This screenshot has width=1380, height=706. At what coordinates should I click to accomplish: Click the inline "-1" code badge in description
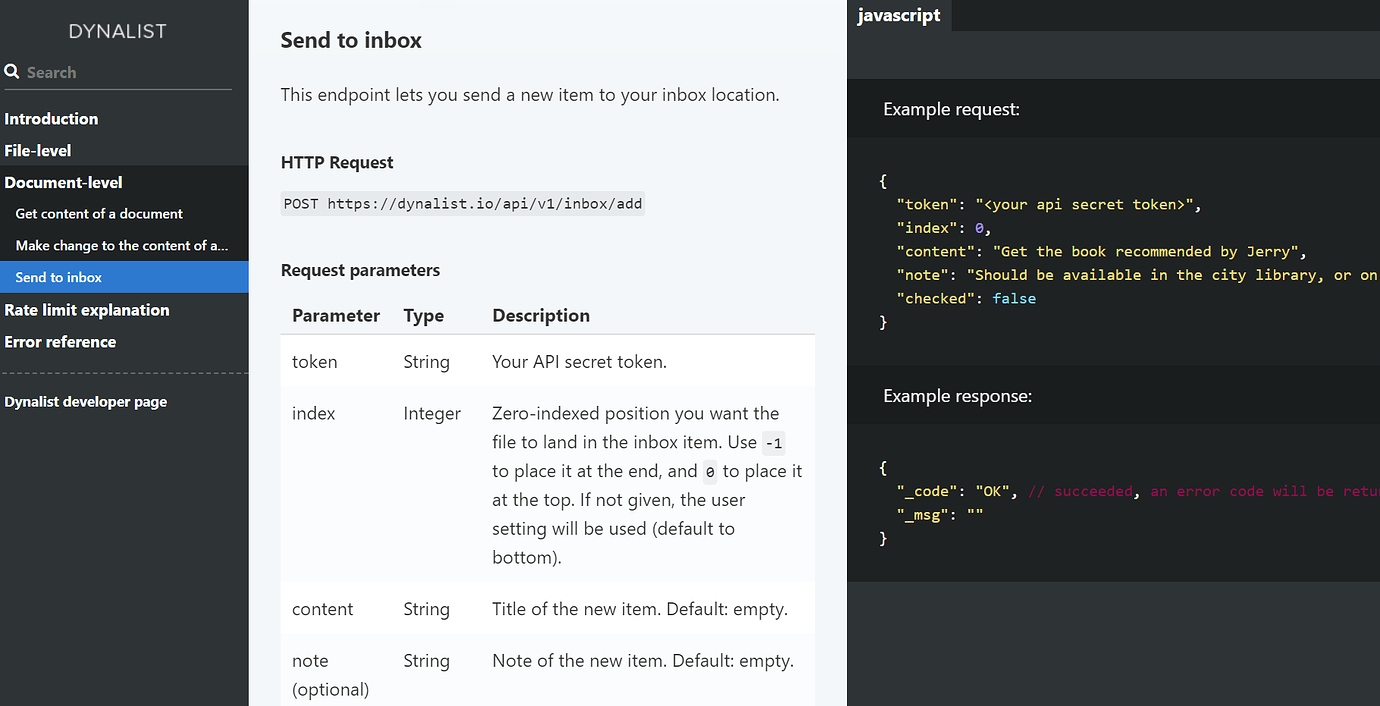[773, 442]
